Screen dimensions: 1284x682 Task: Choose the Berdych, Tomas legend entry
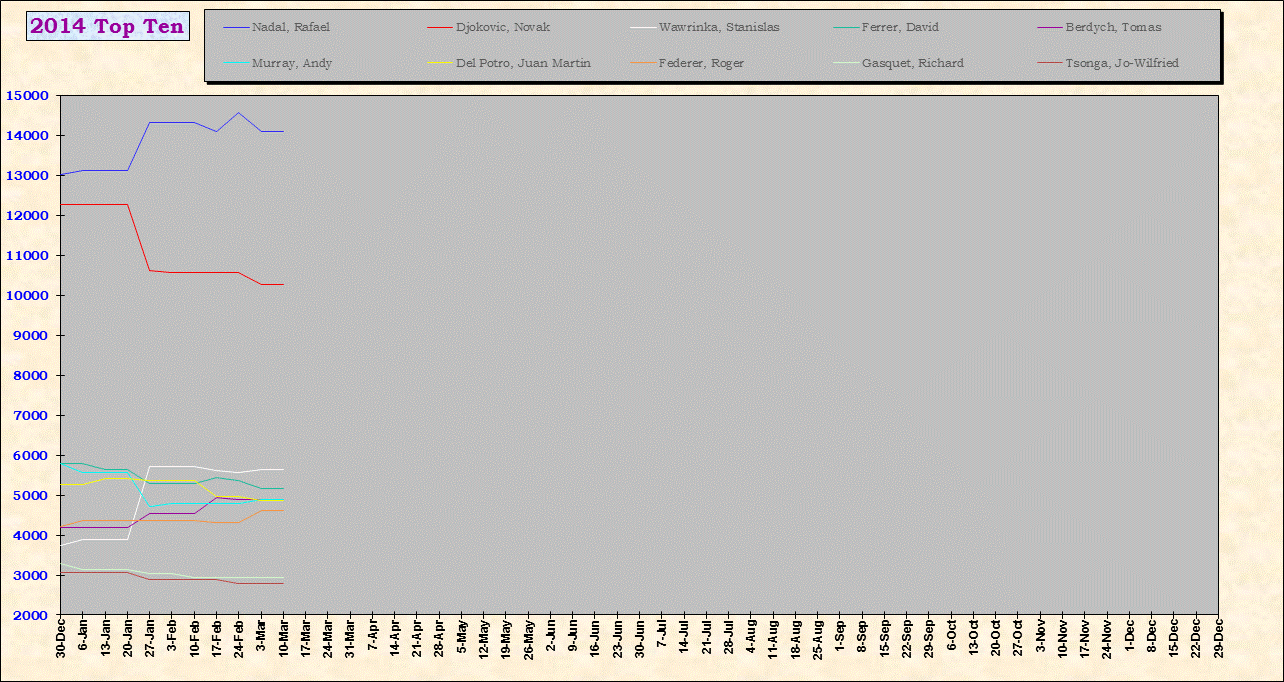coord(1113,27)
